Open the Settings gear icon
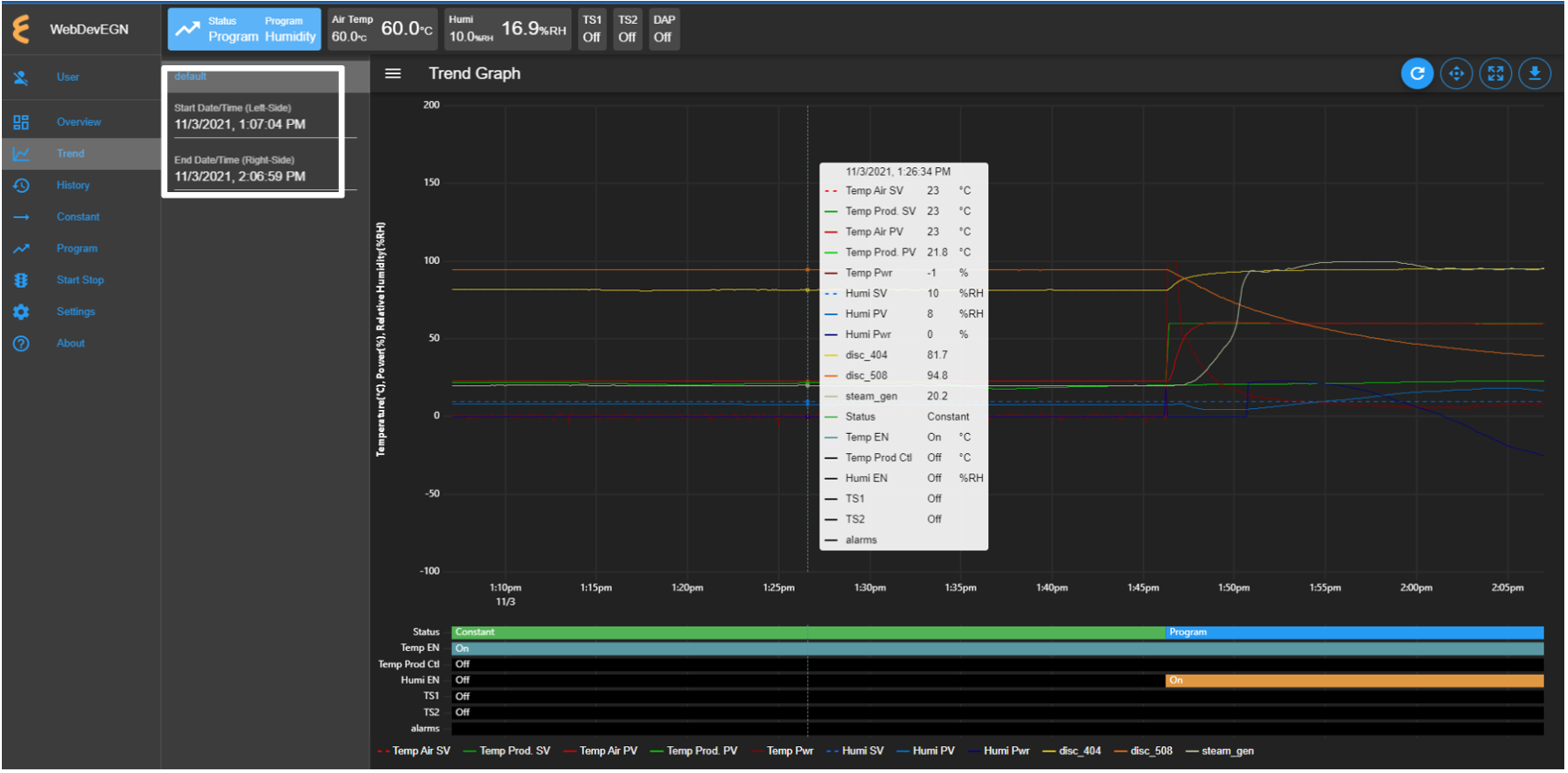1568x773 pixels. click(21, 312)
